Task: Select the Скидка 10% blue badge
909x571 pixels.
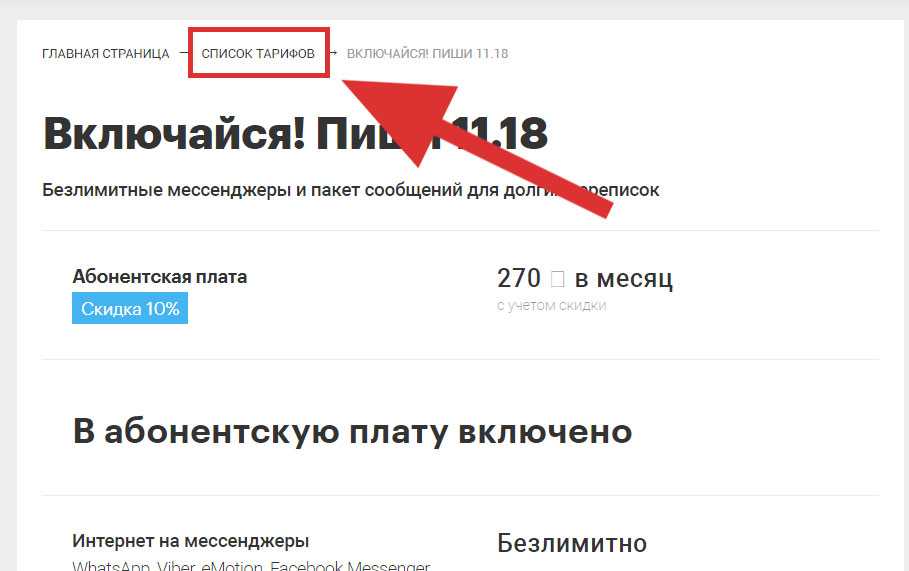Action: coord(130,308)
